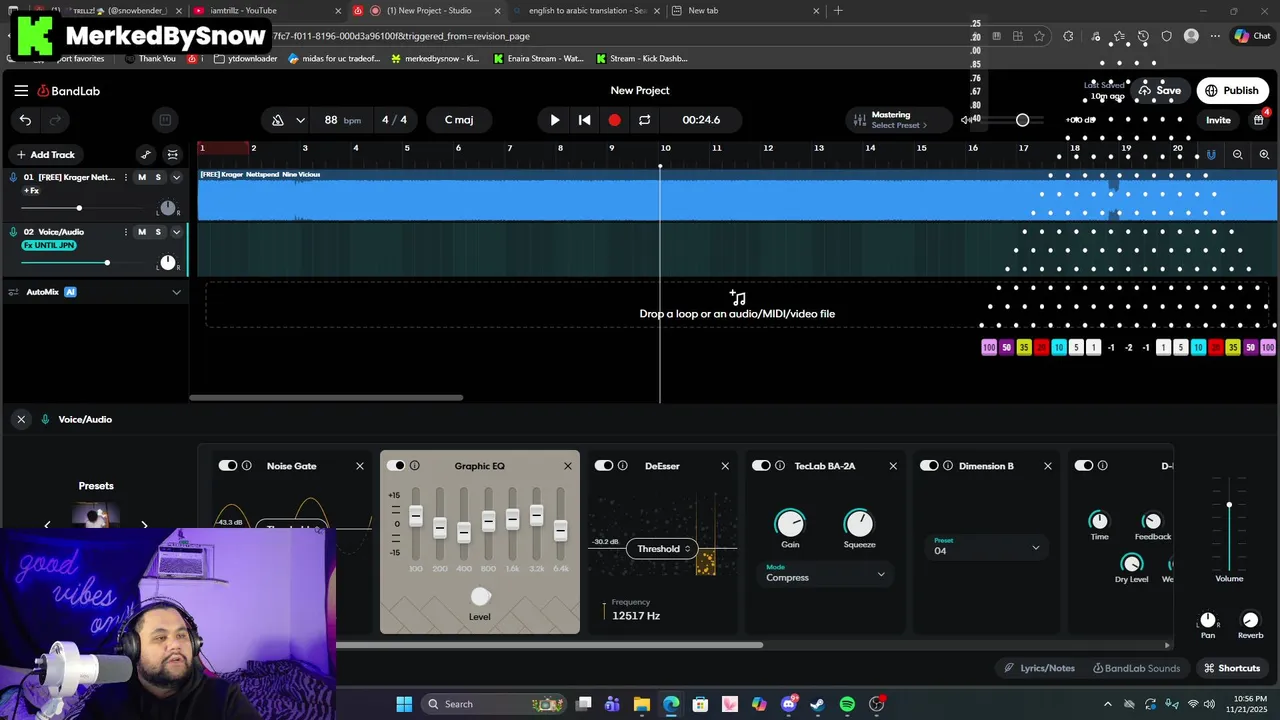Viewport: 1280px width, 720px height.
Task: Bypass the DeEsser effect
Action: point(604,466)
